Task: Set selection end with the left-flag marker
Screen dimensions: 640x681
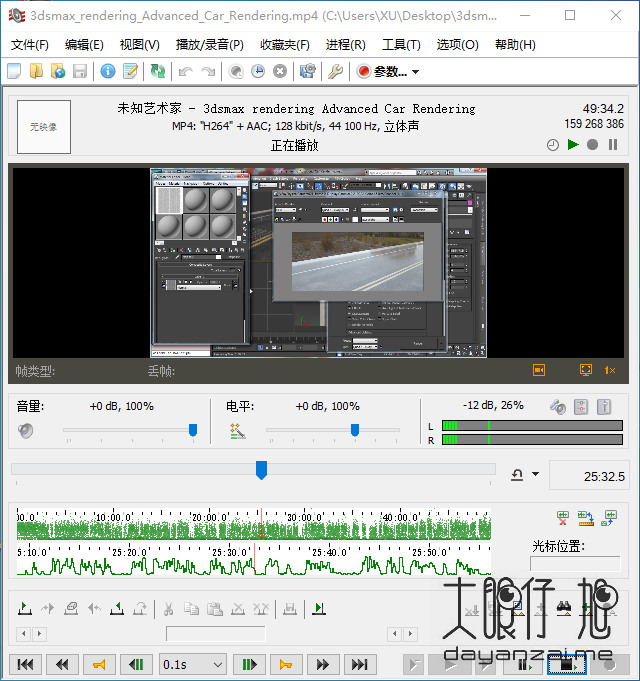Action: click(117, 608)
